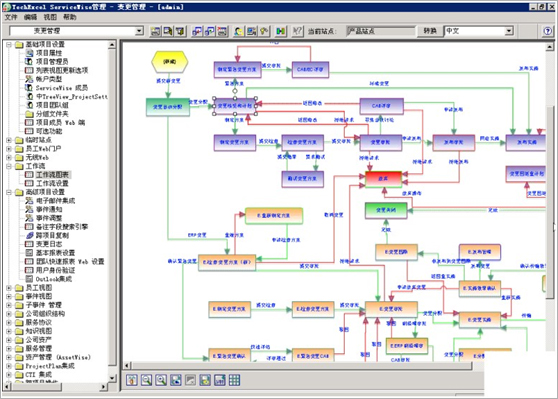
Task: Open the 帮助 menu
Action: tap(69, 17)
